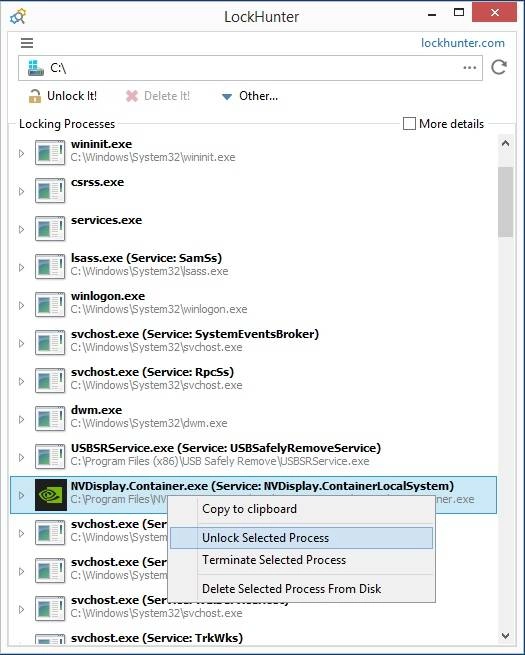Screen dimensions: 525x655
Task: Expand svchost SystemEventsBroker entry
Action: tap(21, 343)
